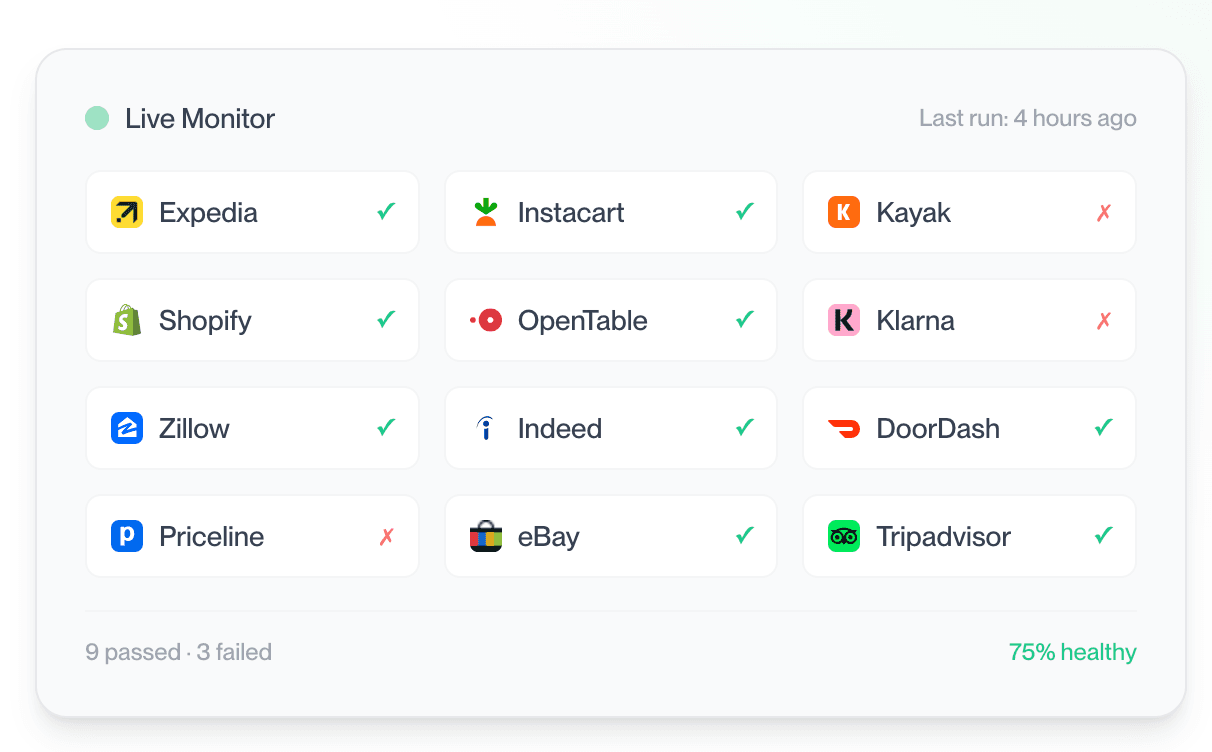
Task: Click the green checkmark beside Expedia
Action: coord(386,212)
